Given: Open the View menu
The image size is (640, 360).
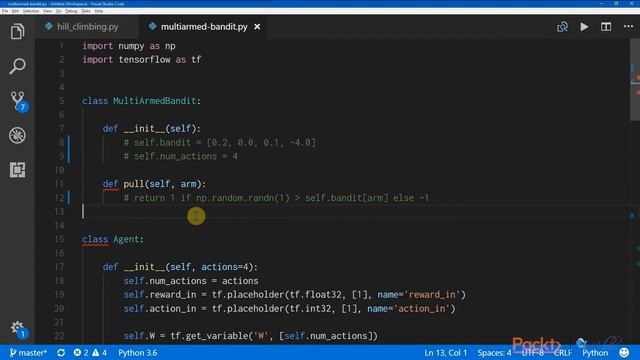Looking at the screenshot, I should tap(47, 11).
